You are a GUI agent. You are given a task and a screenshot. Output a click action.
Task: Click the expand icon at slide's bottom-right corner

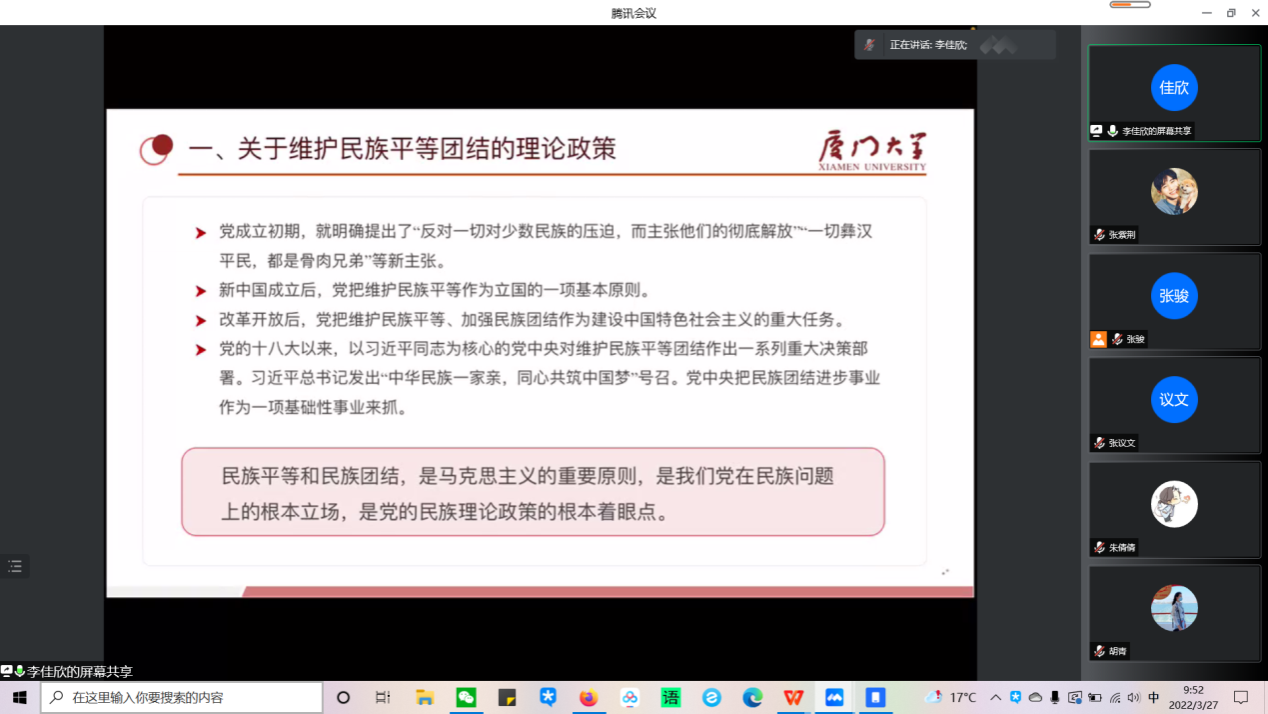[945, 572]
